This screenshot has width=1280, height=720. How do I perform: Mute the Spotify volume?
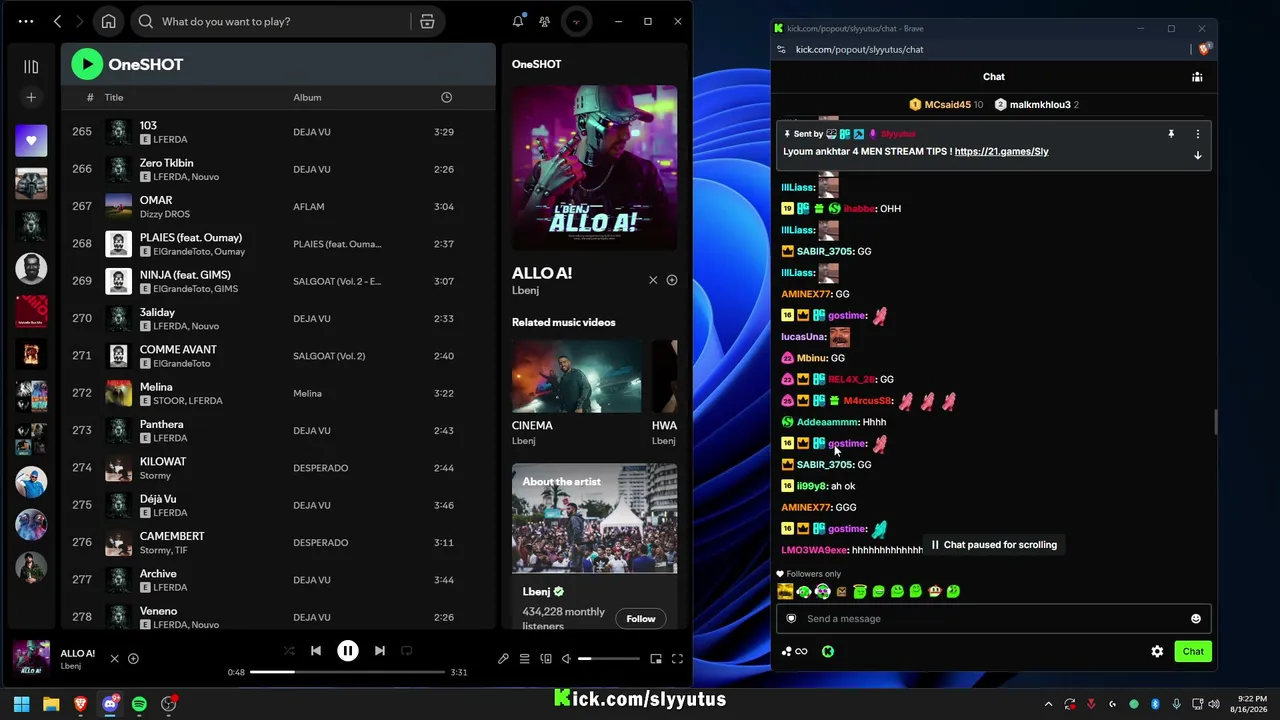[566, 659]
